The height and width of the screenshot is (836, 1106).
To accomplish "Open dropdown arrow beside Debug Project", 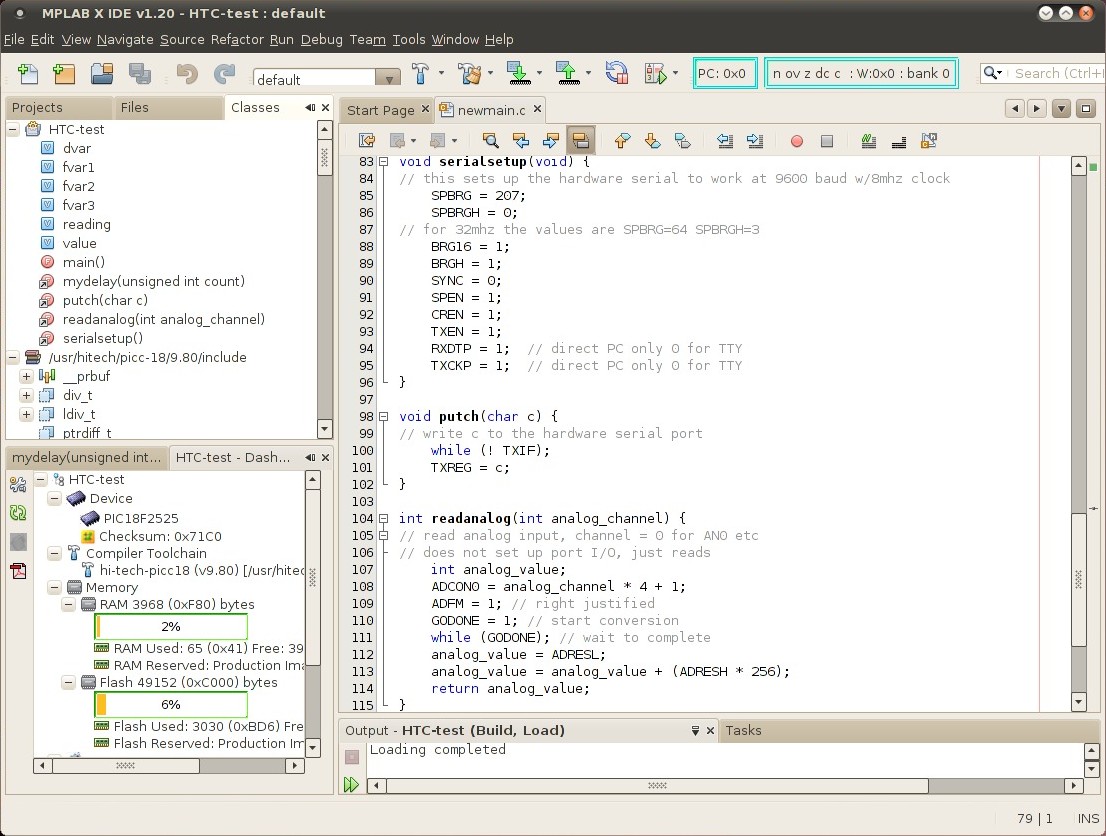I will (675, 73).
